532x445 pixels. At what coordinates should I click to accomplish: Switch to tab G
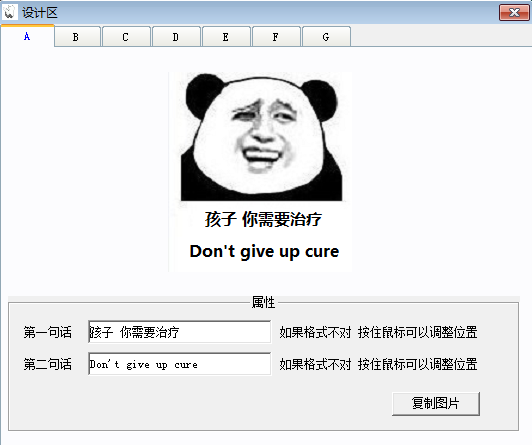coord(326,37)
